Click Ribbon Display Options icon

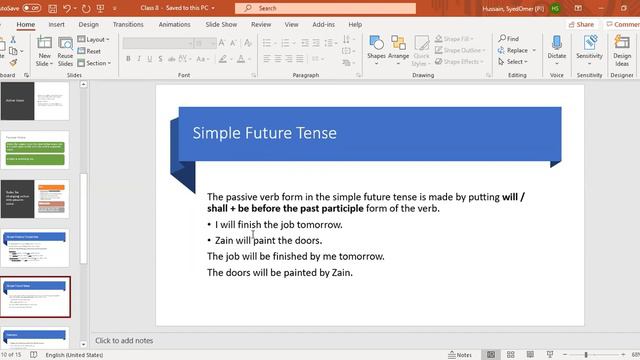coord(578,8)
